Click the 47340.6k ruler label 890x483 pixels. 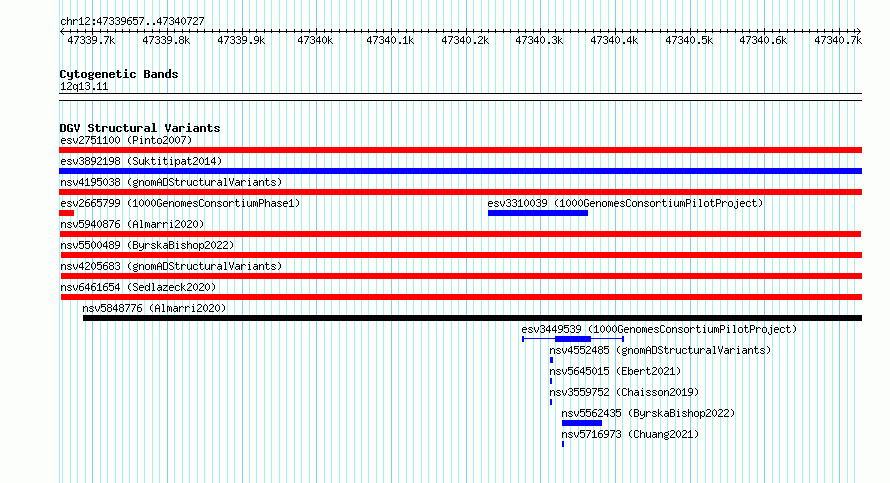coord(763,40)
